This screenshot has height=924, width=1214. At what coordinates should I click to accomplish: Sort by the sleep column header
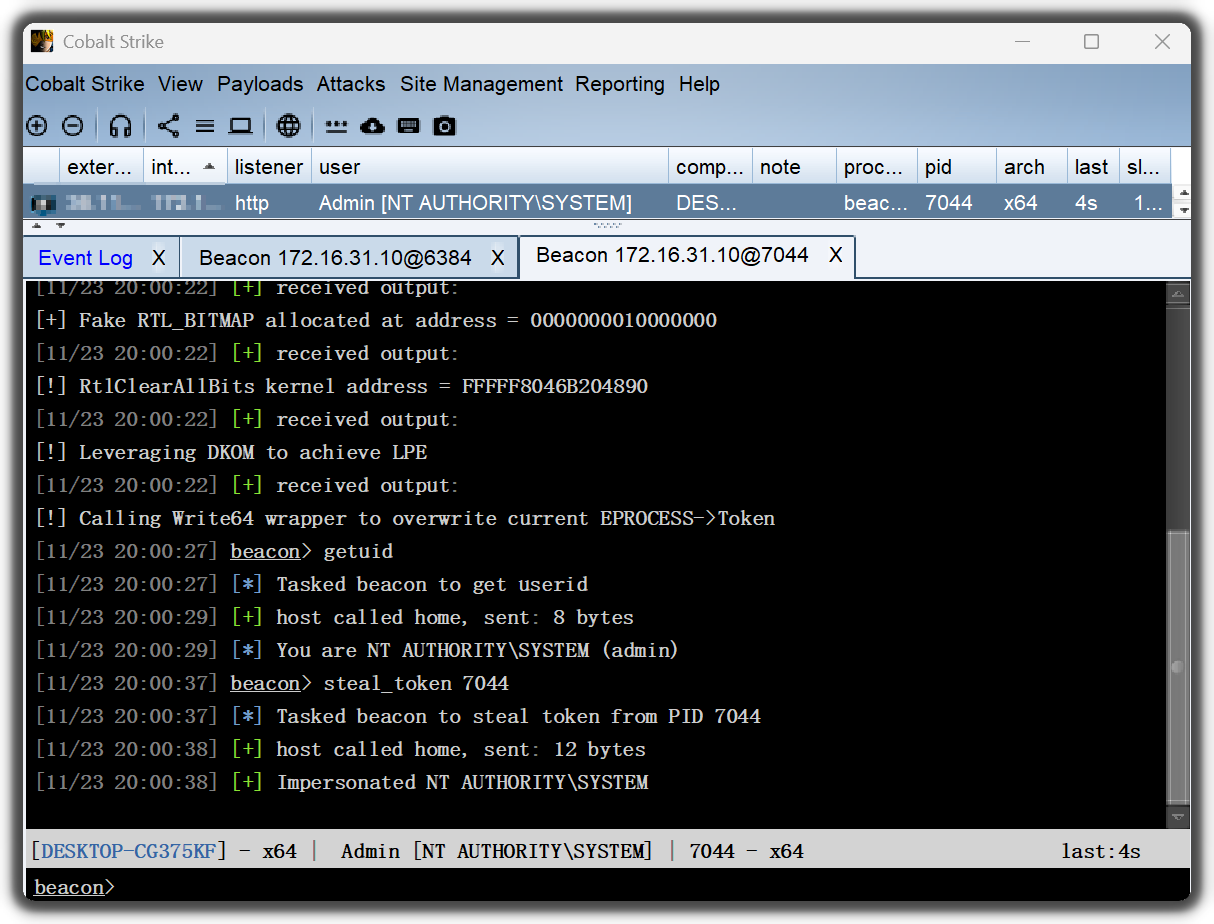point(1144,167)
